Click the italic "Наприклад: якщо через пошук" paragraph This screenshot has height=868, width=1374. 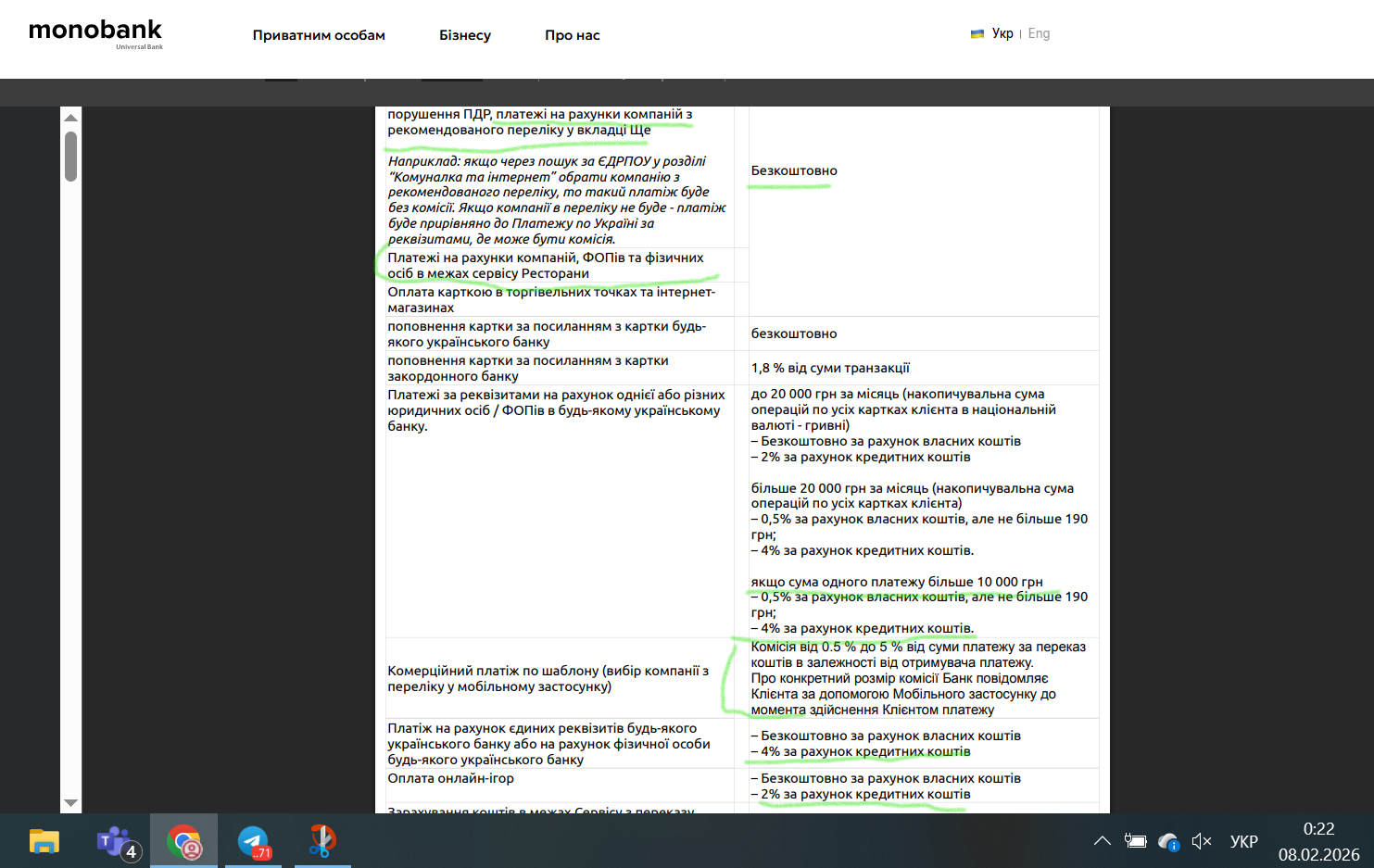pos(557,200)
